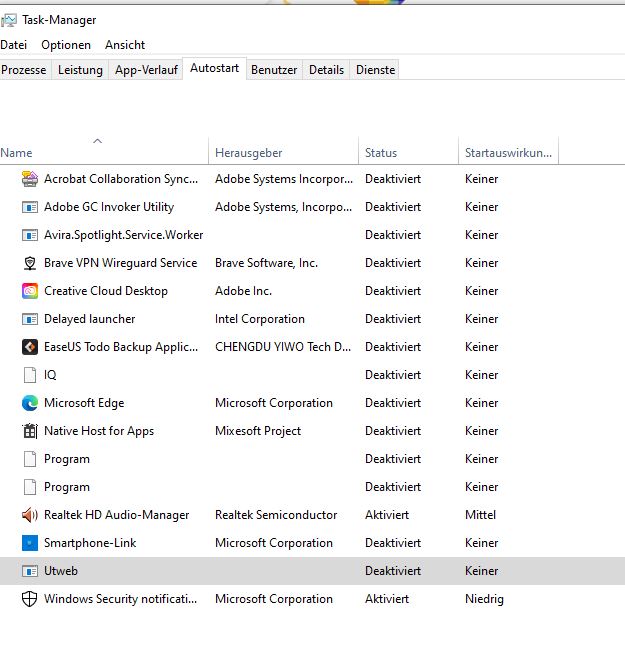The width and height of the screenshot is (625, 657).
Task: Select the EaseUS Todo Backup entry
Action: (121, 347)
